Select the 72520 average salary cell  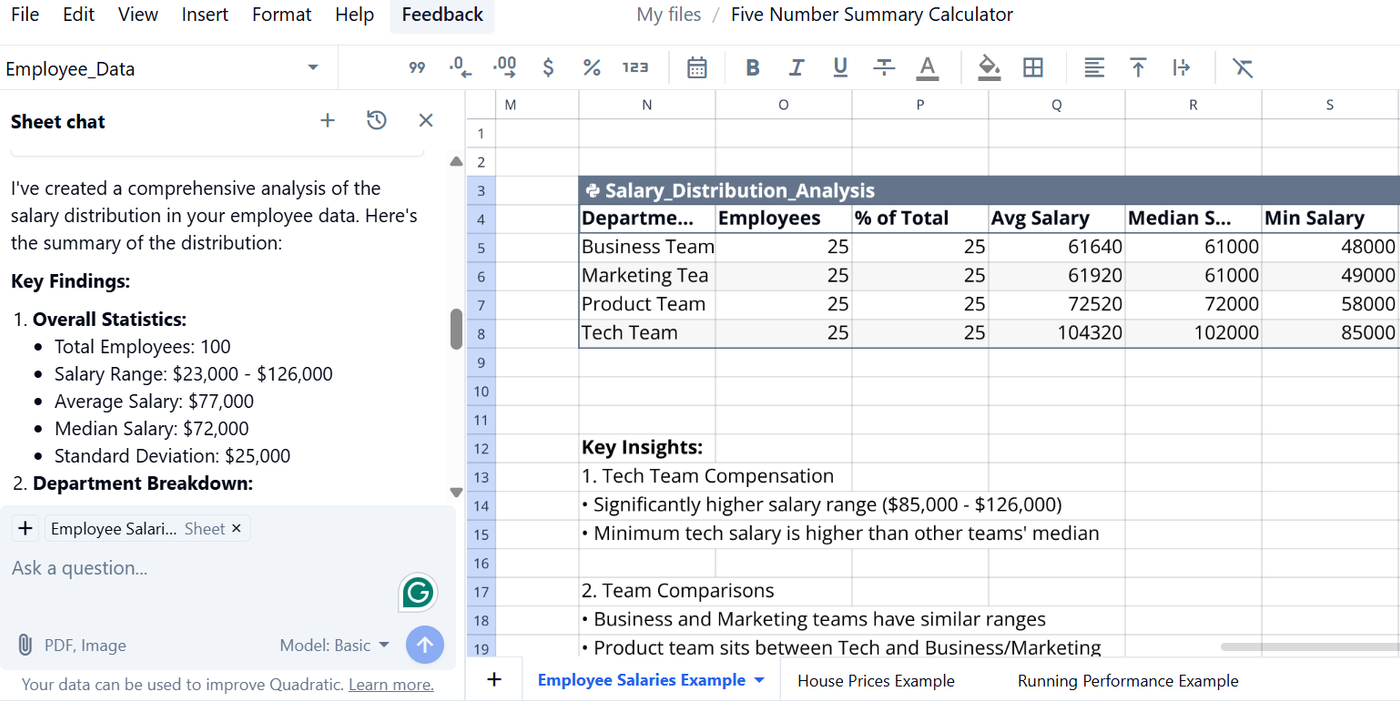(1057, 304)
